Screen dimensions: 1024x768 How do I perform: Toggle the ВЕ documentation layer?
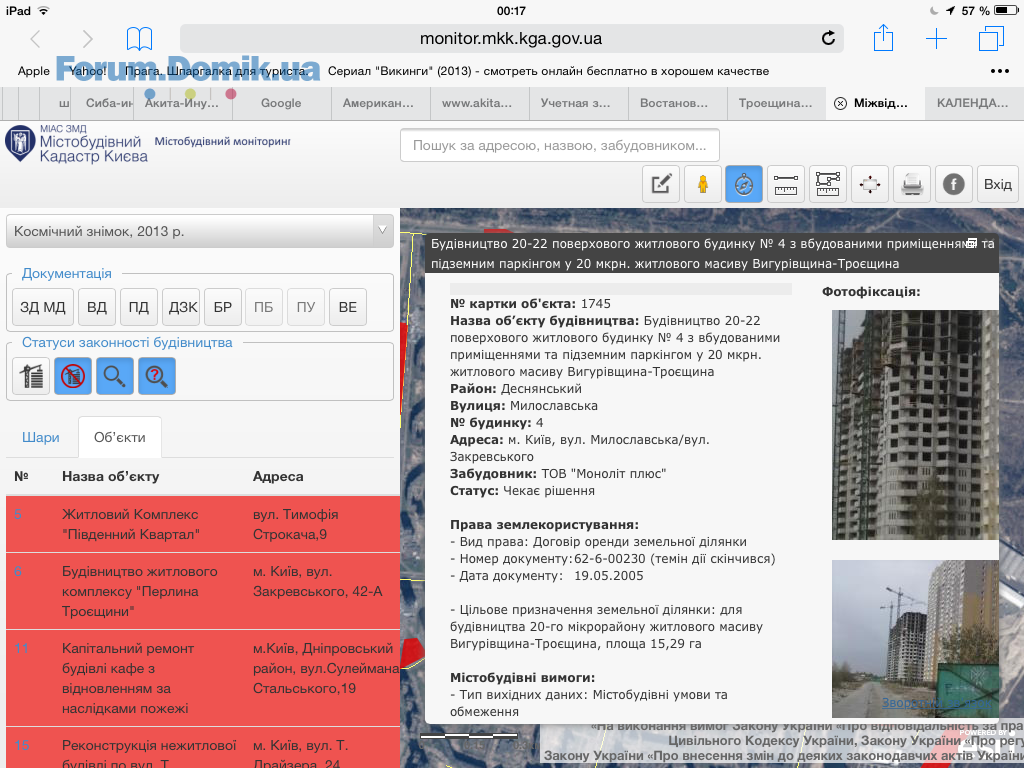point(348,307)
